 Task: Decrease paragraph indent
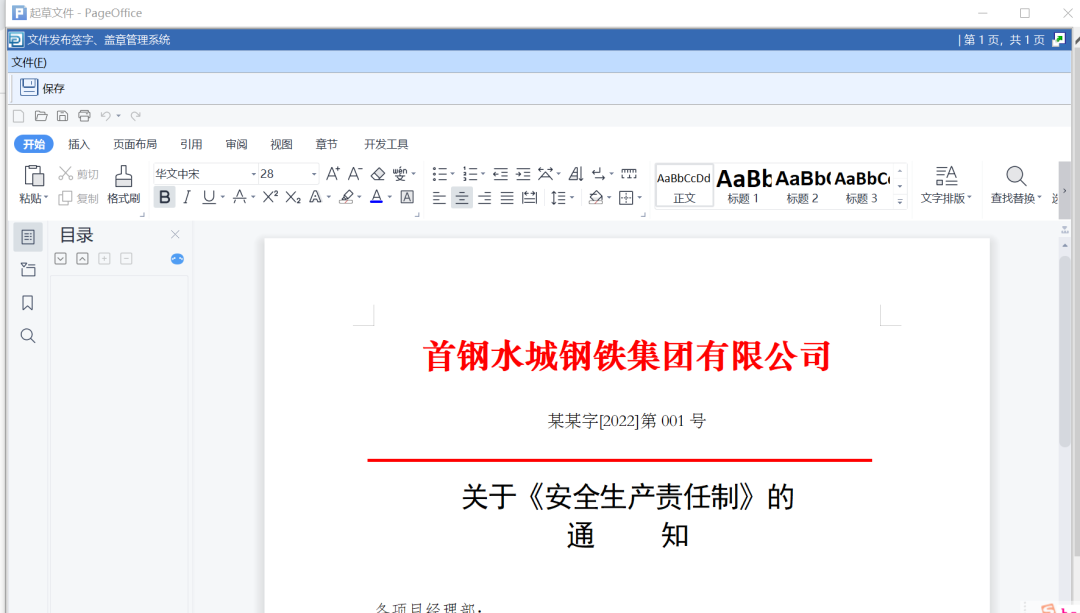(501, 174)
